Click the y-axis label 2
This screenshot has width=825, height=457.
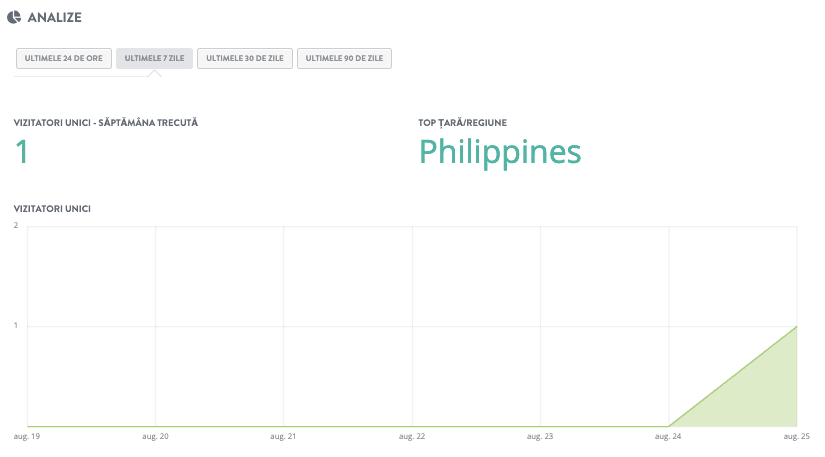tap(16, 225)
